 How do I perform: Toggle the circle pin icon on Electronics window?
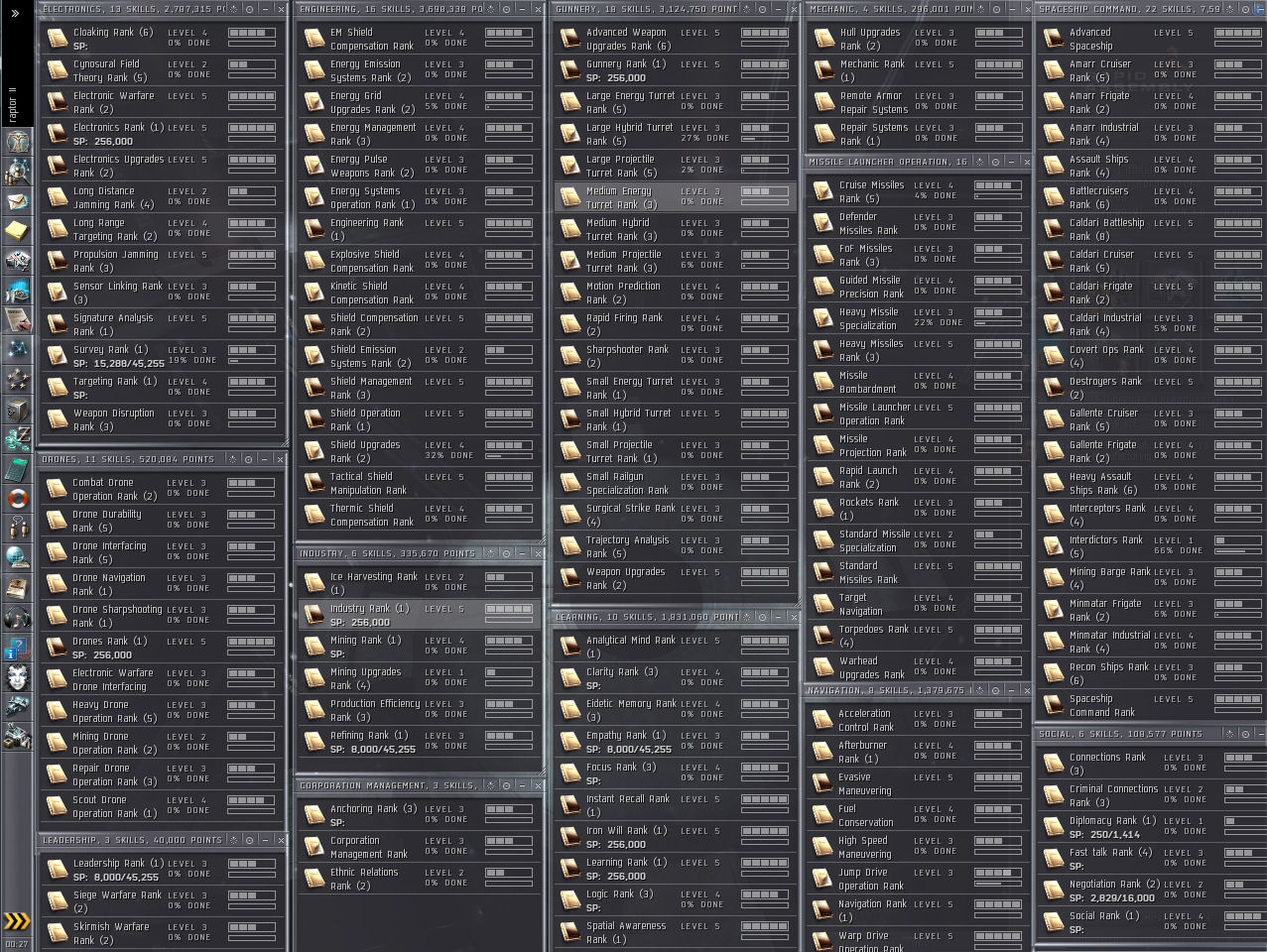click(249, 9)
